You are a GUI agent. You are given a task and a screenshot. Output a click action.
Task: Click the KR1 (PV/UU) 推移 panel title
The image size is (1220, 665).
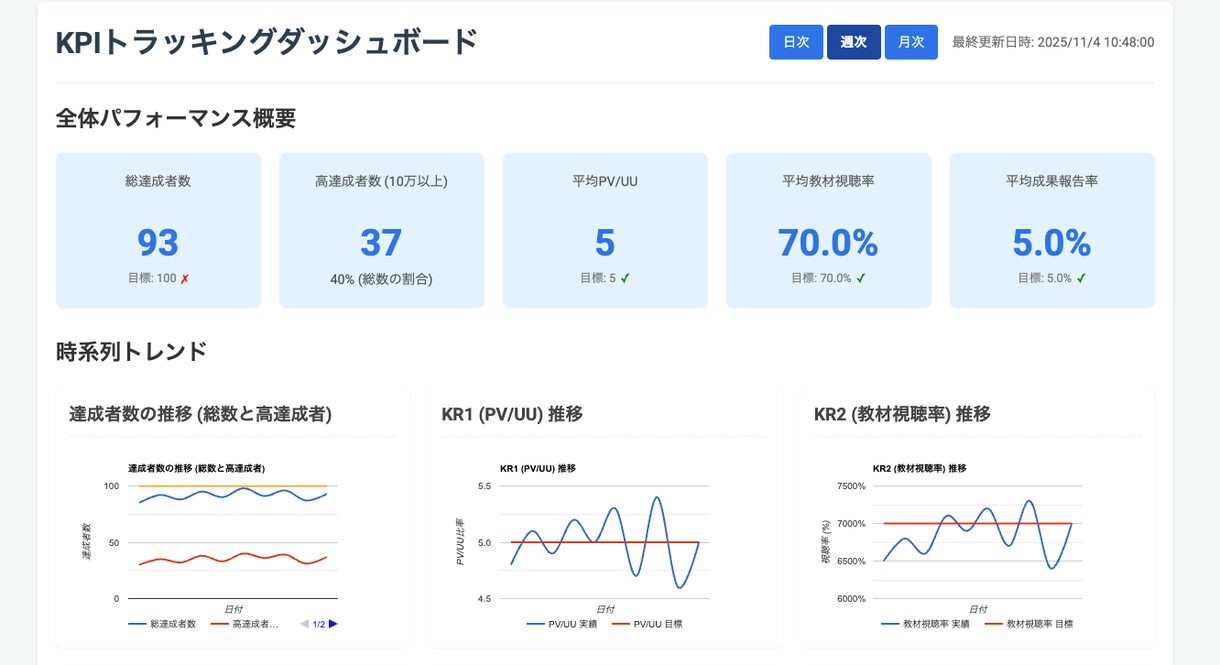[512, 414]
